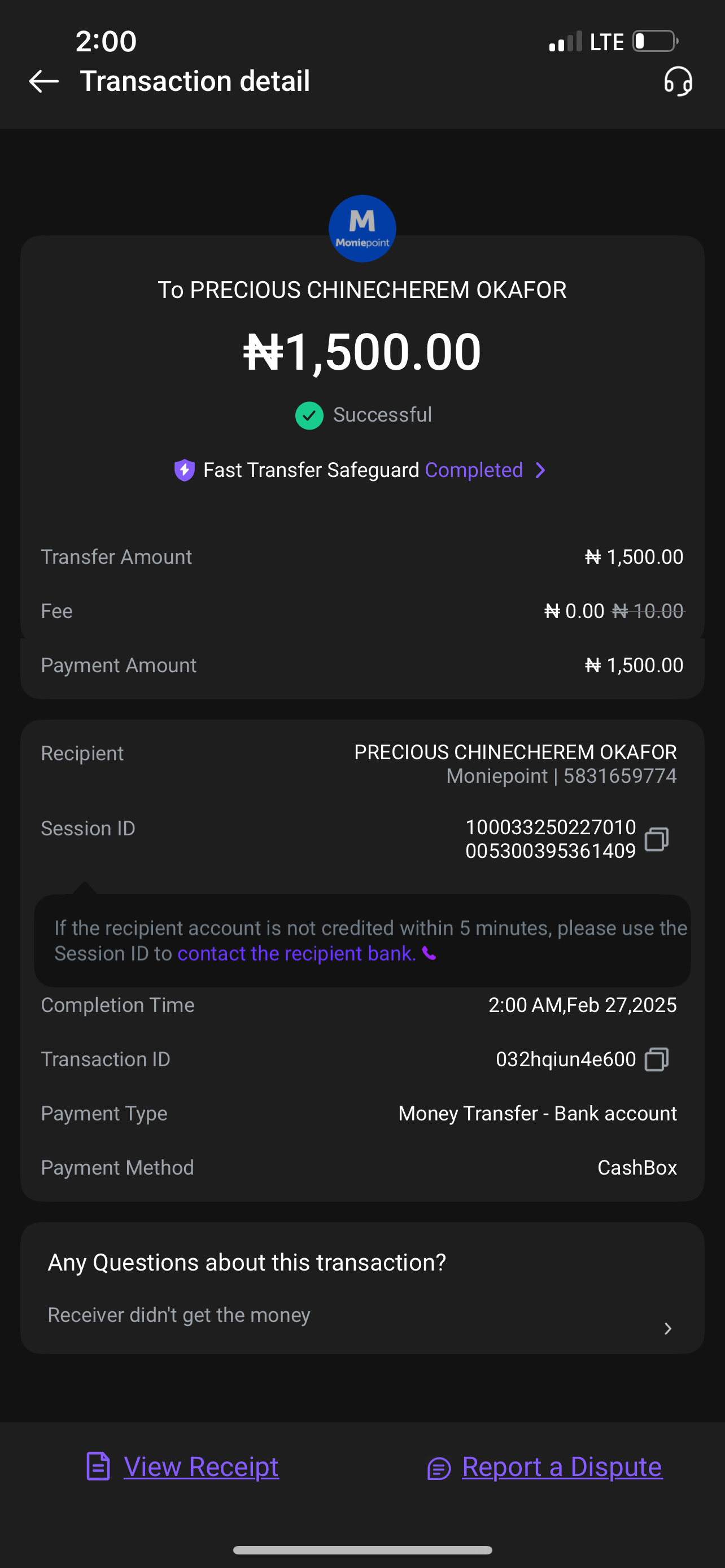The height and width of the screenshot is (1568, 725).
Task: Open customer support headset icon
Action: [678, 82]
